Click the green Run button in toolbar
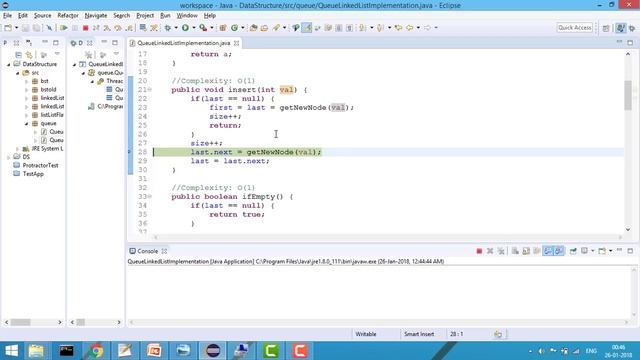 click(x=185, y=28)
